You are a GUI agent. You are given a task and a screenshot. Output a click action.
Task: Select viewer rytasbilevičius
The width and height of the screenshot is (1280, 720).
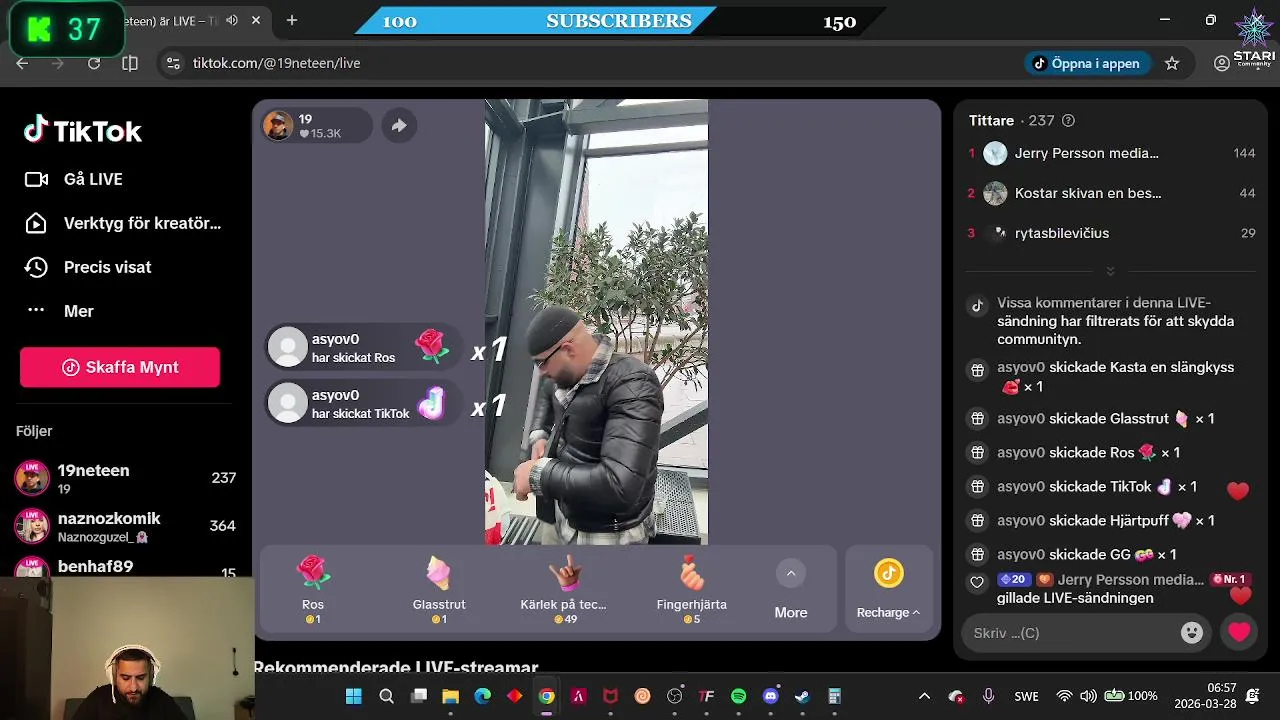tap(1110, 233)
